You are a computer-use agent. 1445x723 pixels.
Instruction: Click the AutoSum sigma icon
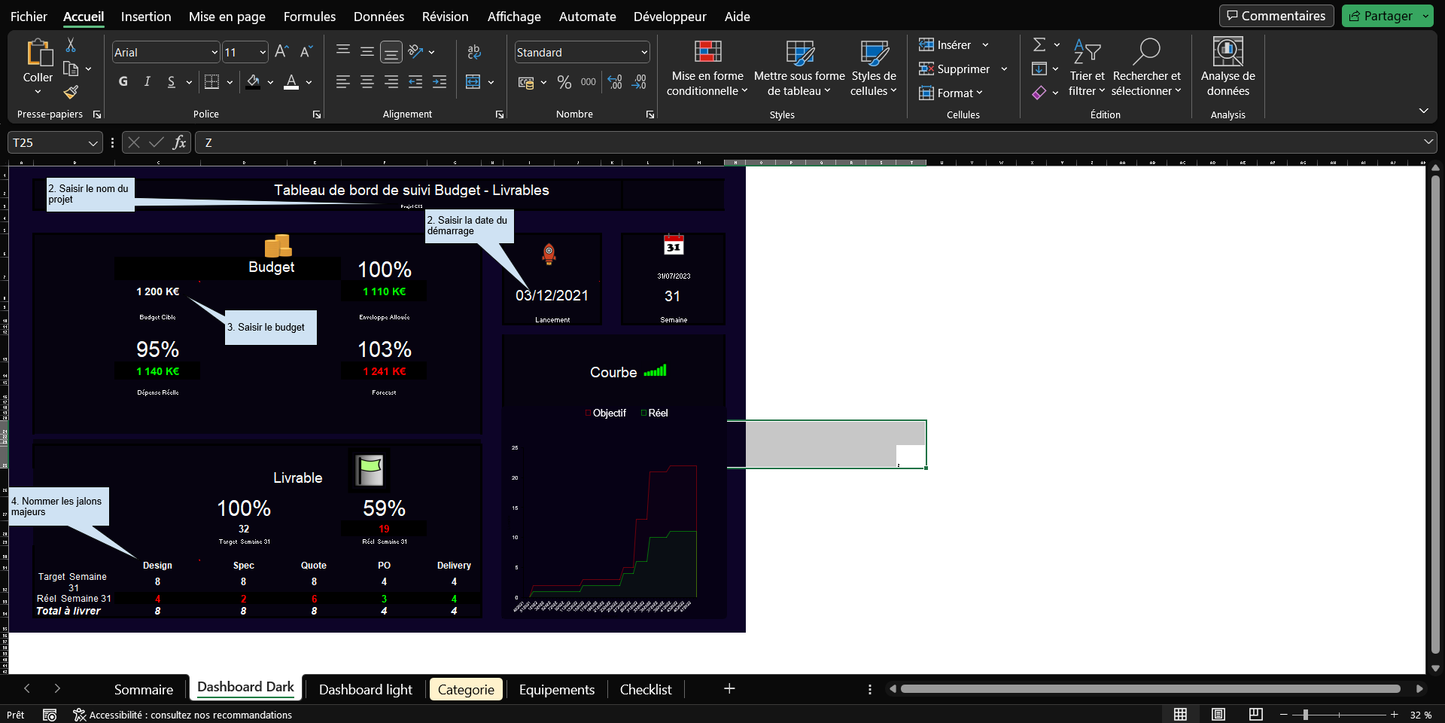[1039, 45]
